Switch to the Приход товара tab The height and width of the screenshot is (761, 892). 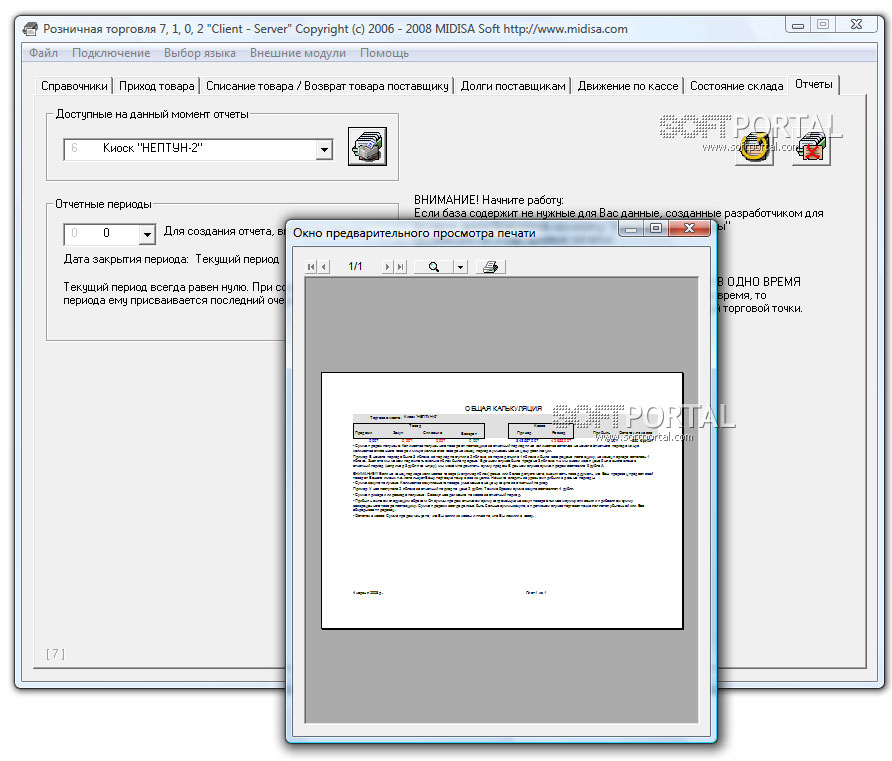156,86
